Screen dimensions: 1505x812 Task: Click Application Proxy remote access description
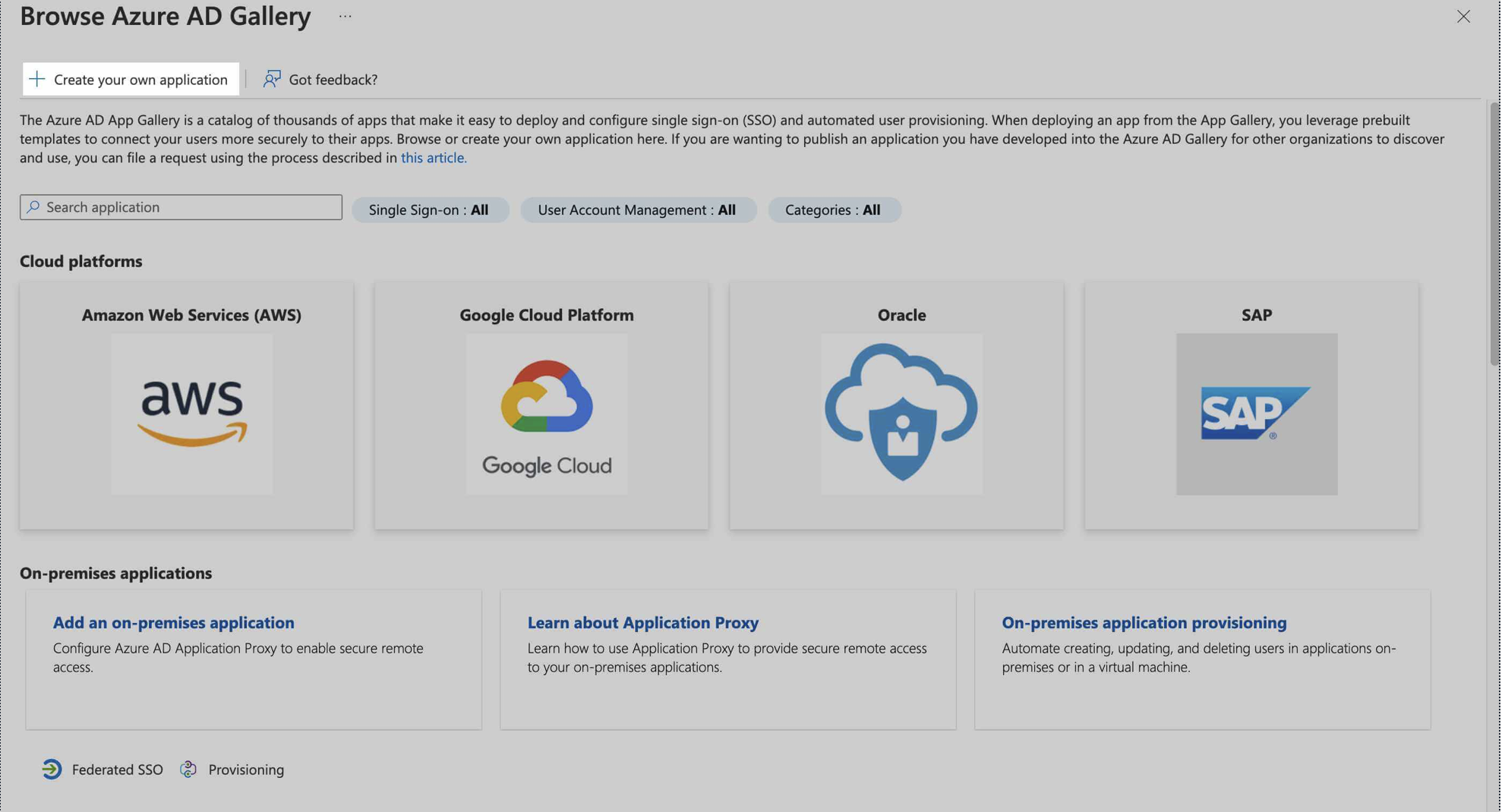coord(238,657)
